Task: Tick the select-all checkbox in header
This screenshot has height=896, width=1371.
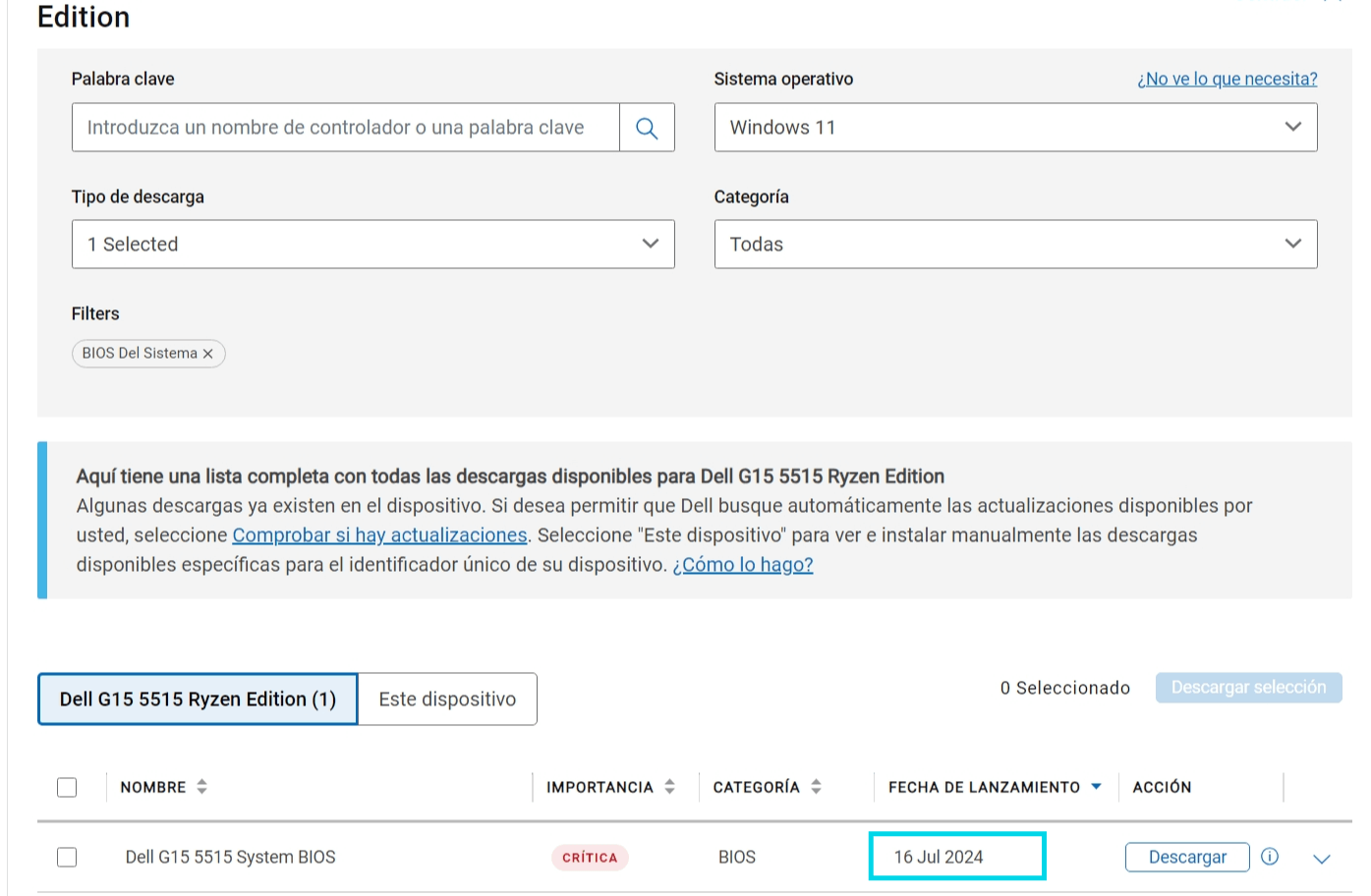Action: point(67,787)
